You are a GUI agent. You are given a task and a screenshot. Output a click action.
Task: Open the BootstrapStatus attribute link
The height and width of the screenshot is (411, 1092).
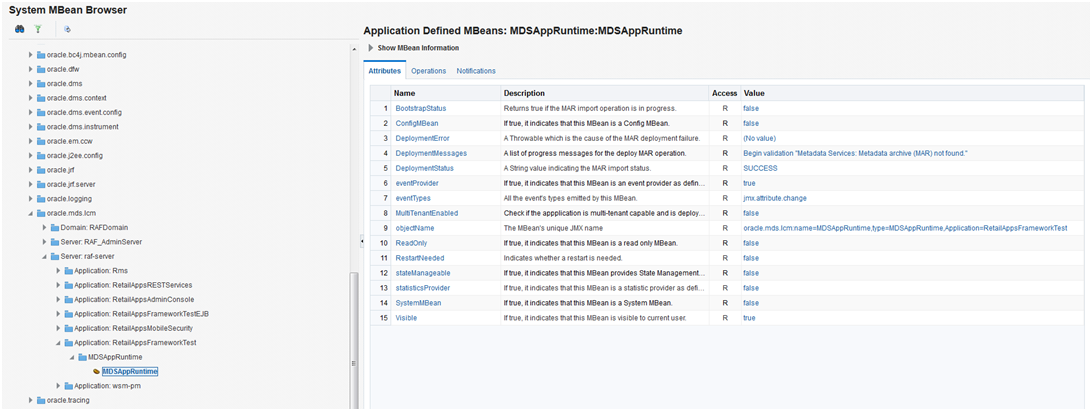click(421, 109)
